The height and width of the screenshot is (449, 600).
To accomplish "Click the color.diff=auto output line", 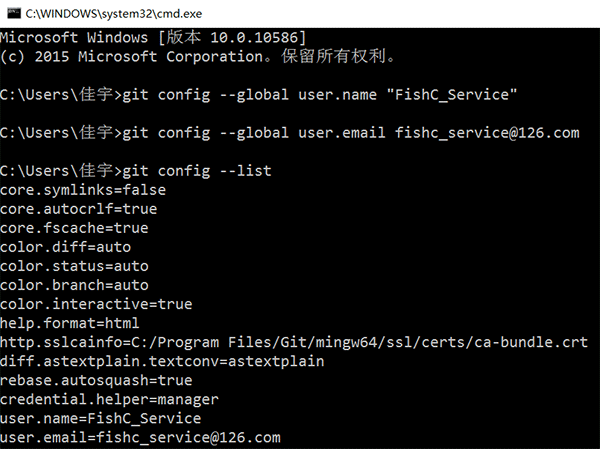I will pyautogui.click(x=66, y=246).
